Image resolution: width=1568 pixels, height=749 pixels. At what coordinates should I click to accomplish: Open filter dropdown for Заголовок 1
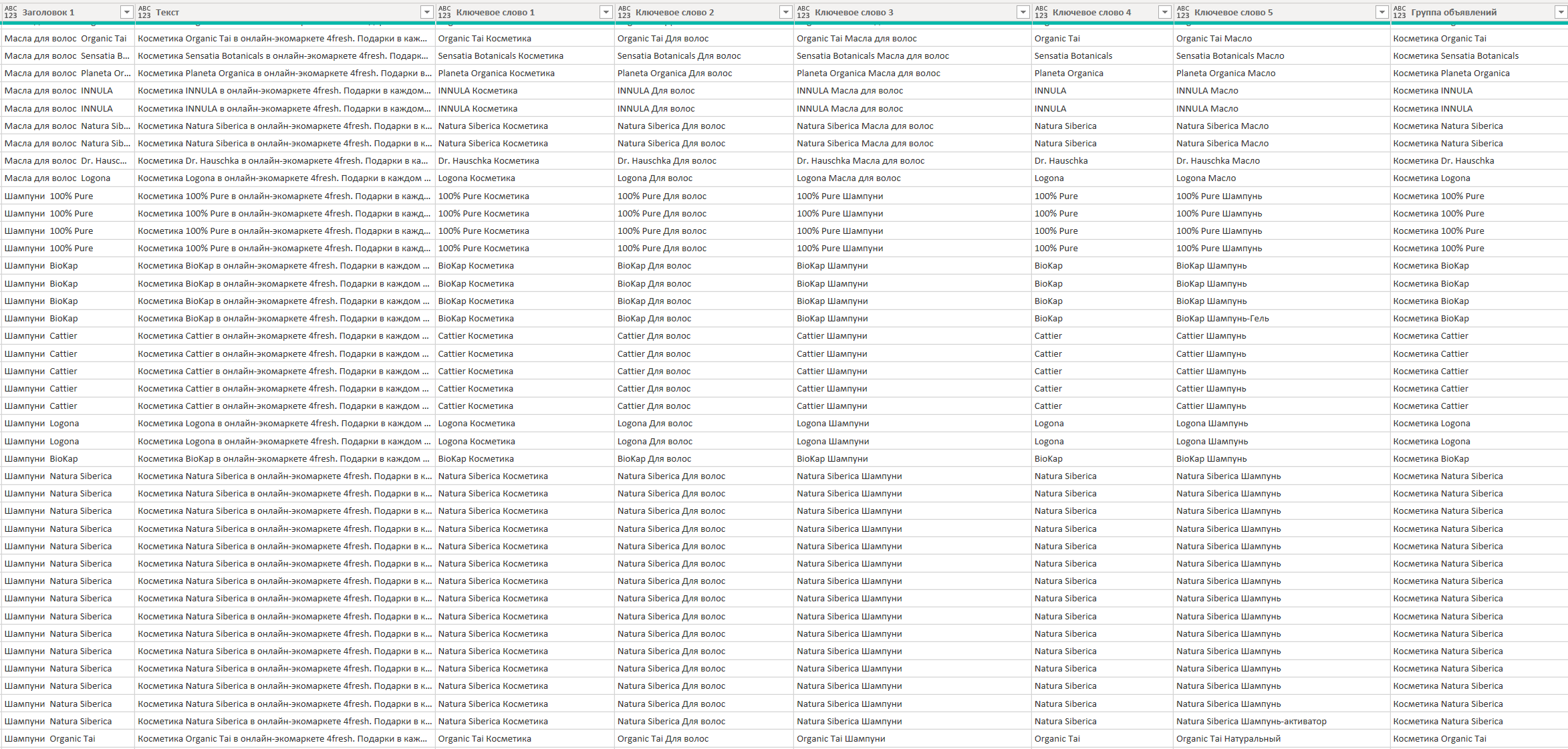click(x=126, y=12)
